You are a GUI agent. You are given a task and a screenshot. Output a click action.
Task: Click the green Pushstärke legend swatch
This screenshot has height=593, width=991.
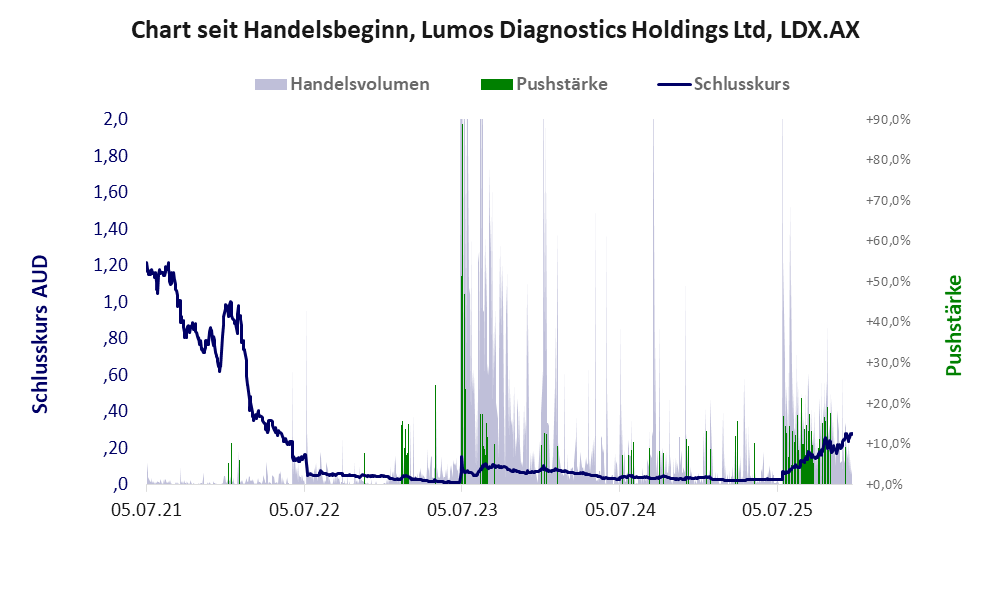[496, 84]
